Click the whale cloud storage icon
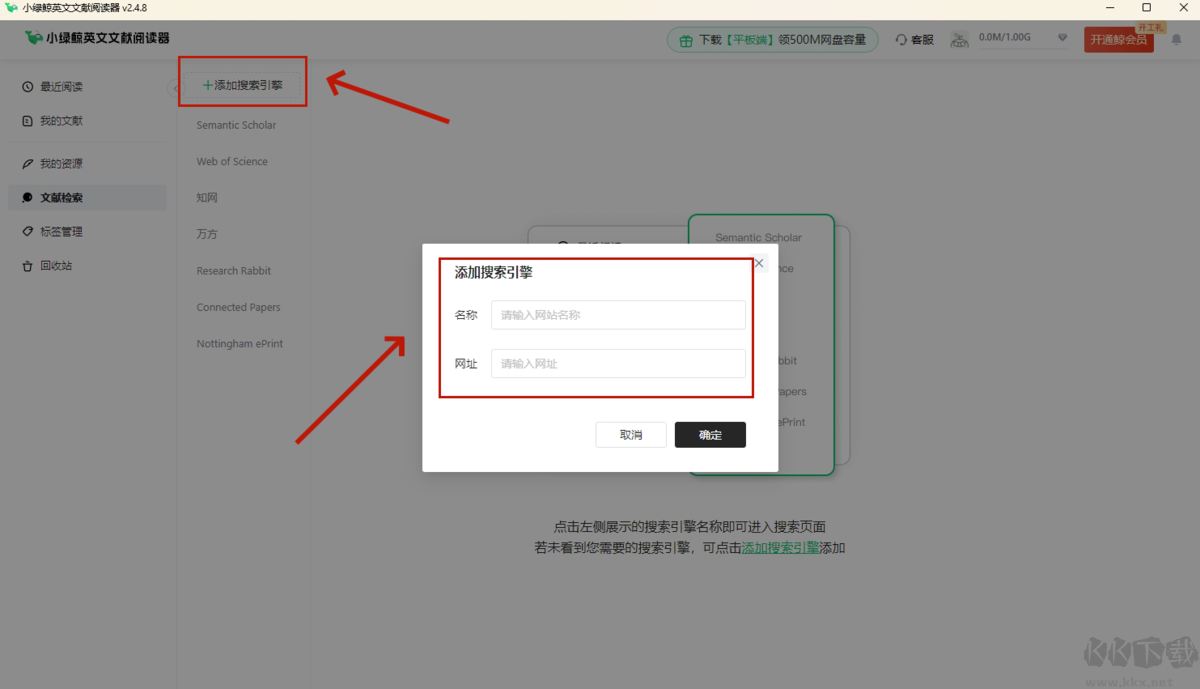Image resolution: width=1200 pixels, height=689 pixels. tap(959, 39)
